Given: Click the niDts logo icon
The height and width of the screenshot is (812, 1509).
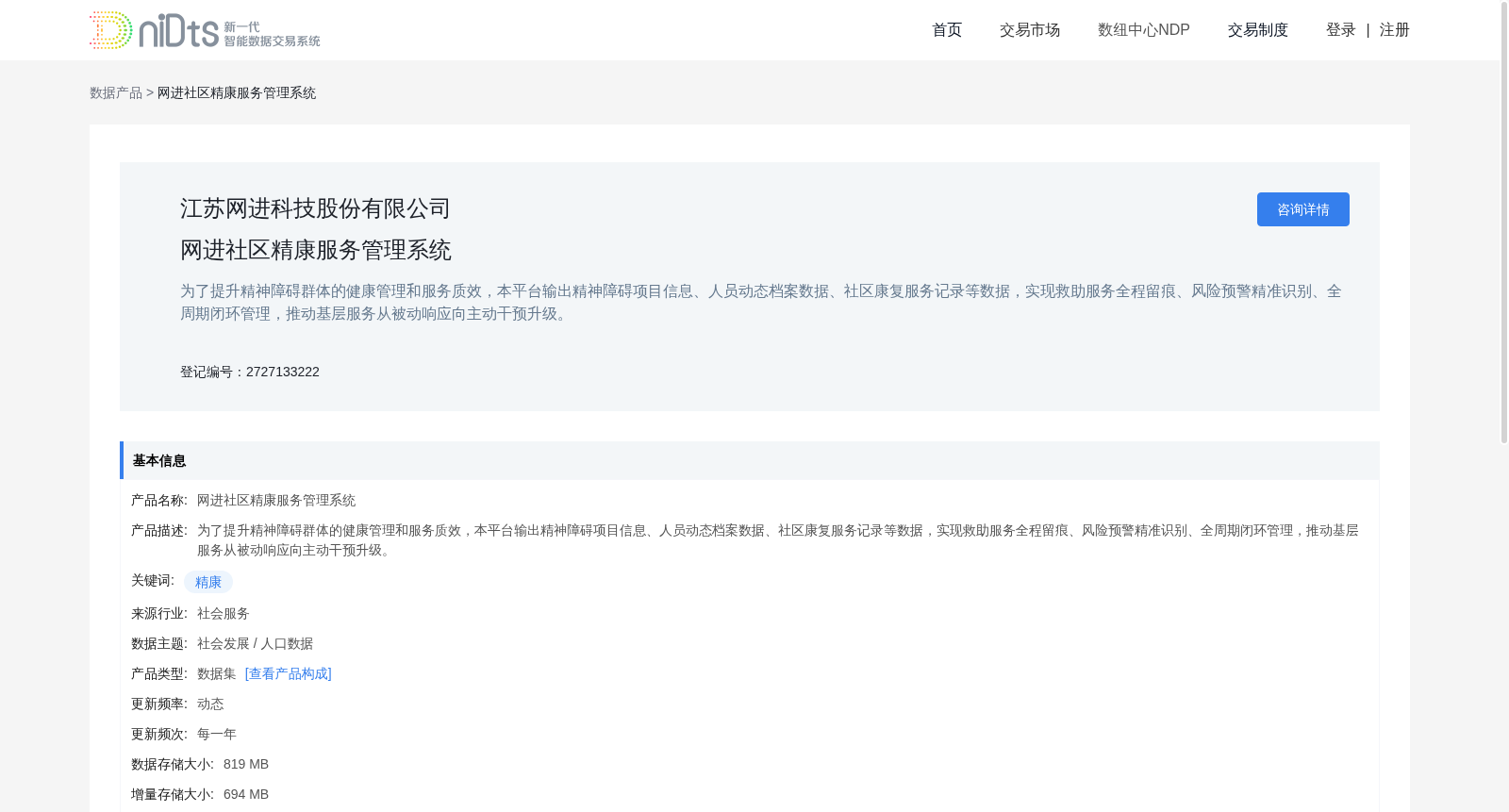Looking at the screenshot, I should tap(205, 30).
